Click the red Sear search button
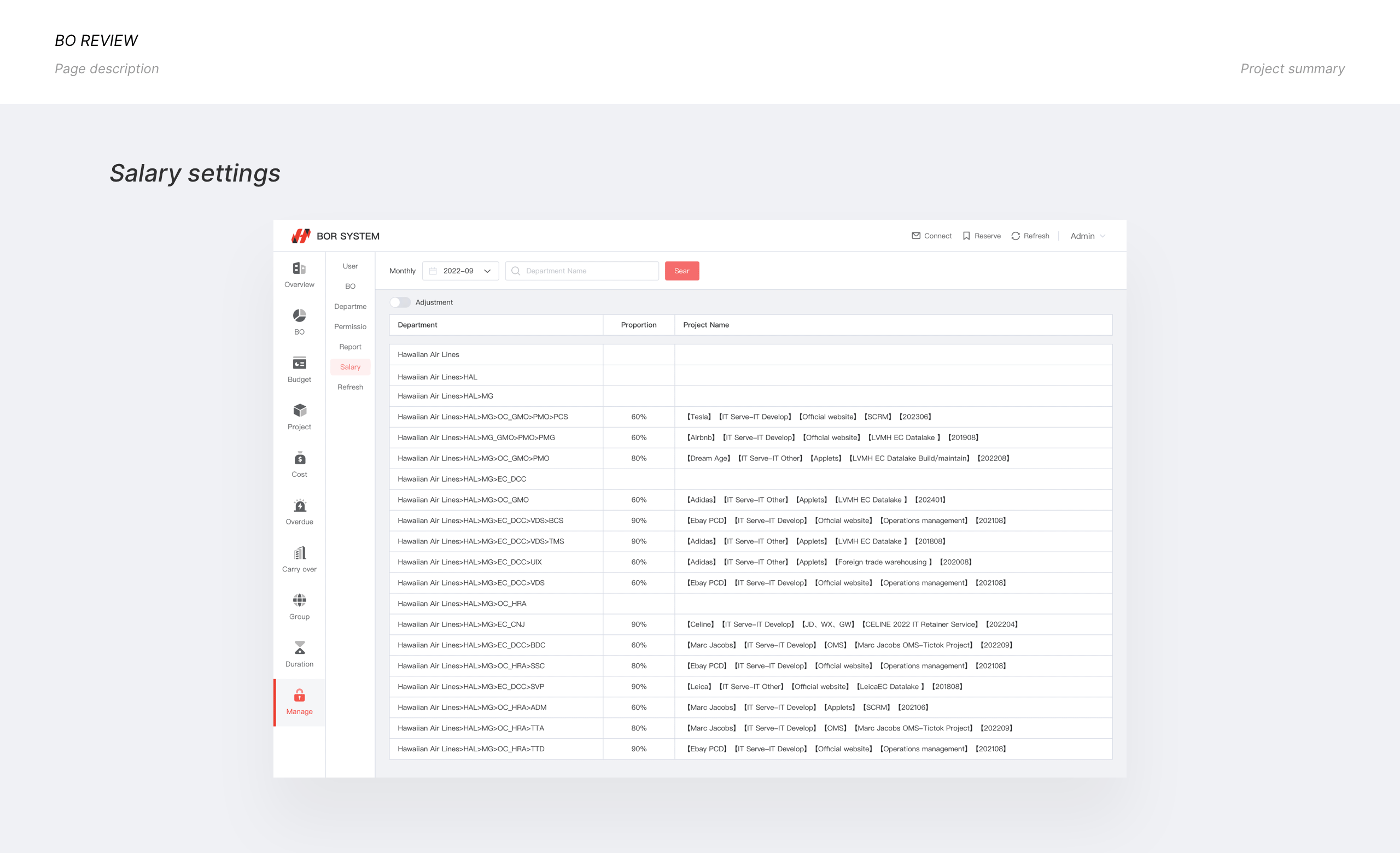Viewport: 1400px width, 853px height. [x=682, y=271]
